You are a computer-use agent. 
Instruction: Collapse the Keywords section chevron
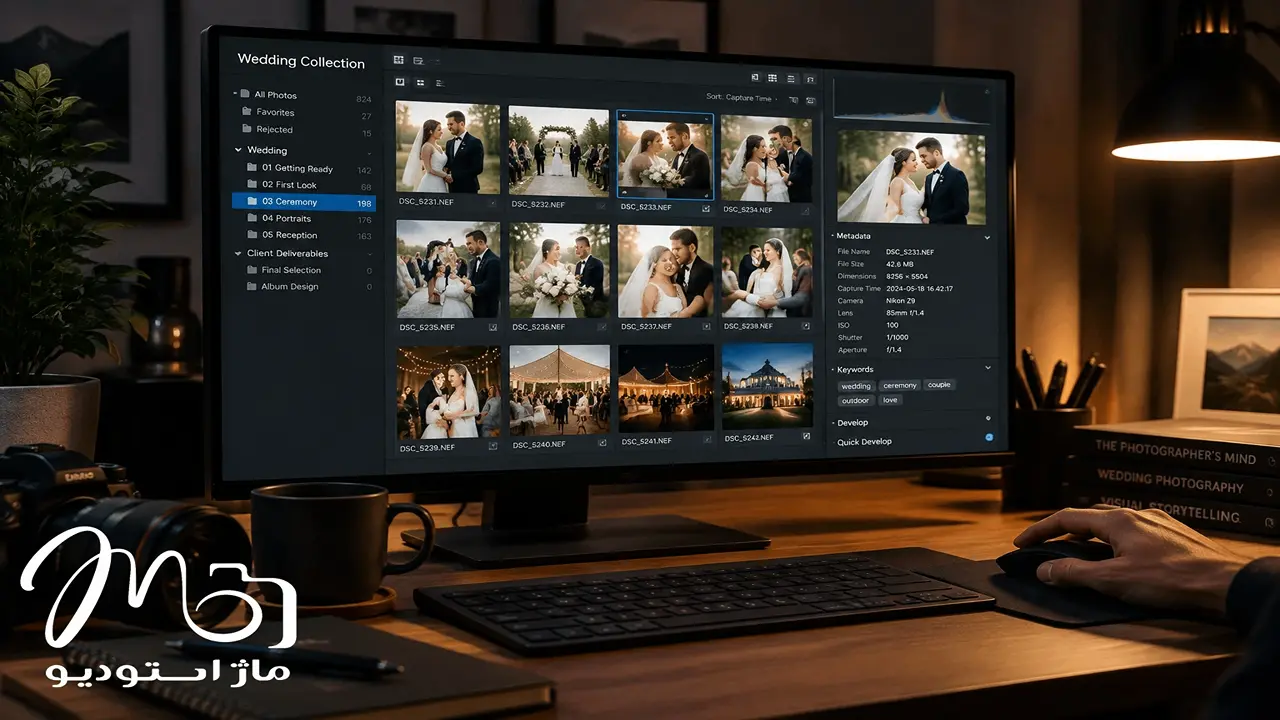point(988,368)
